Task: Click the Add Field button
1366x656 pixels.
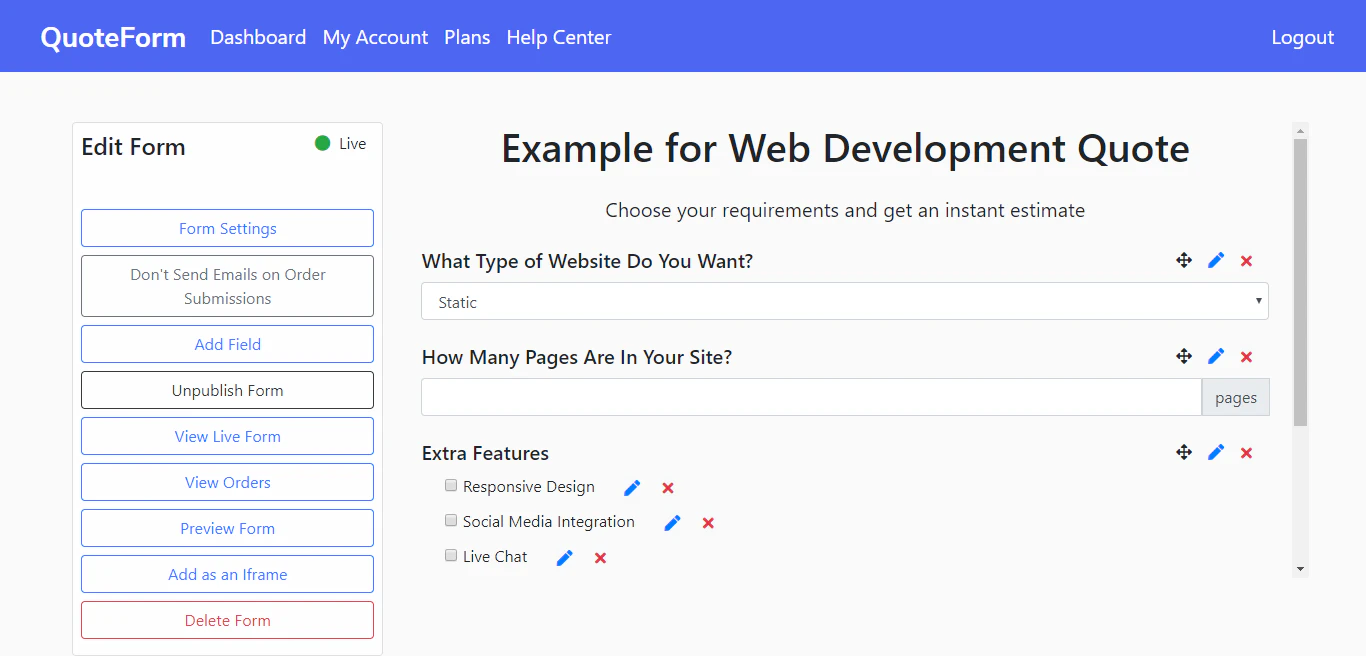Action: point(227,344)
